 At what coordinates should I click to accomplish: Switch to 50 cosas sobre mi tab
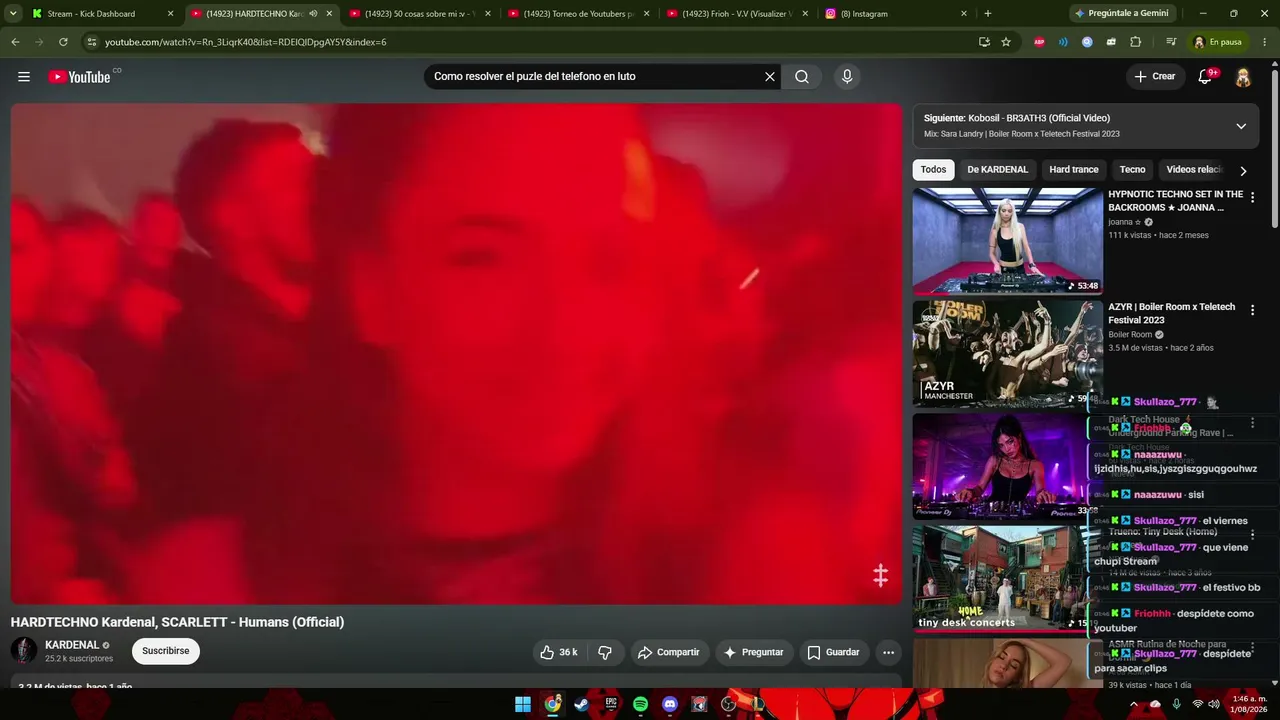[422, 14]
